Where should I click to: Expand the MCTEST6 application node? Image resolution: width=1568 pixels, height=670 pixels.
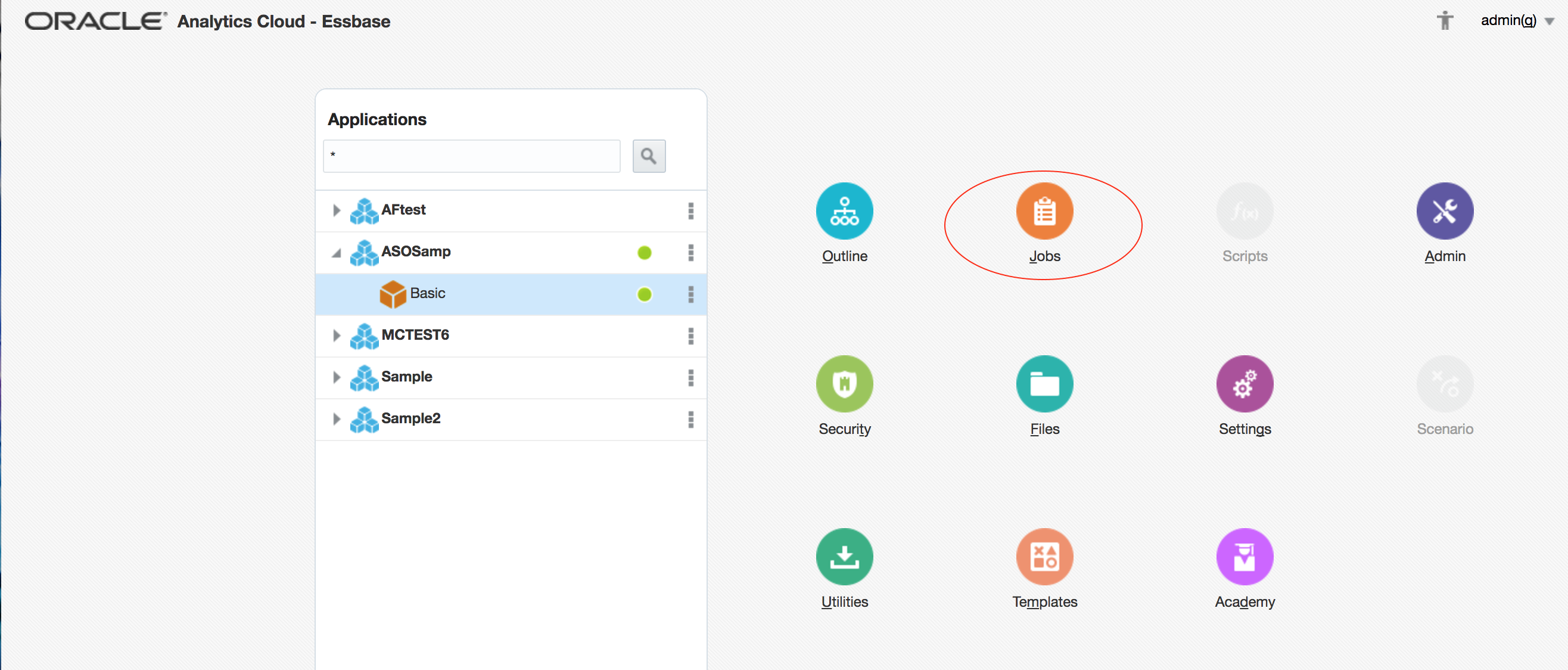pos(336,336)
